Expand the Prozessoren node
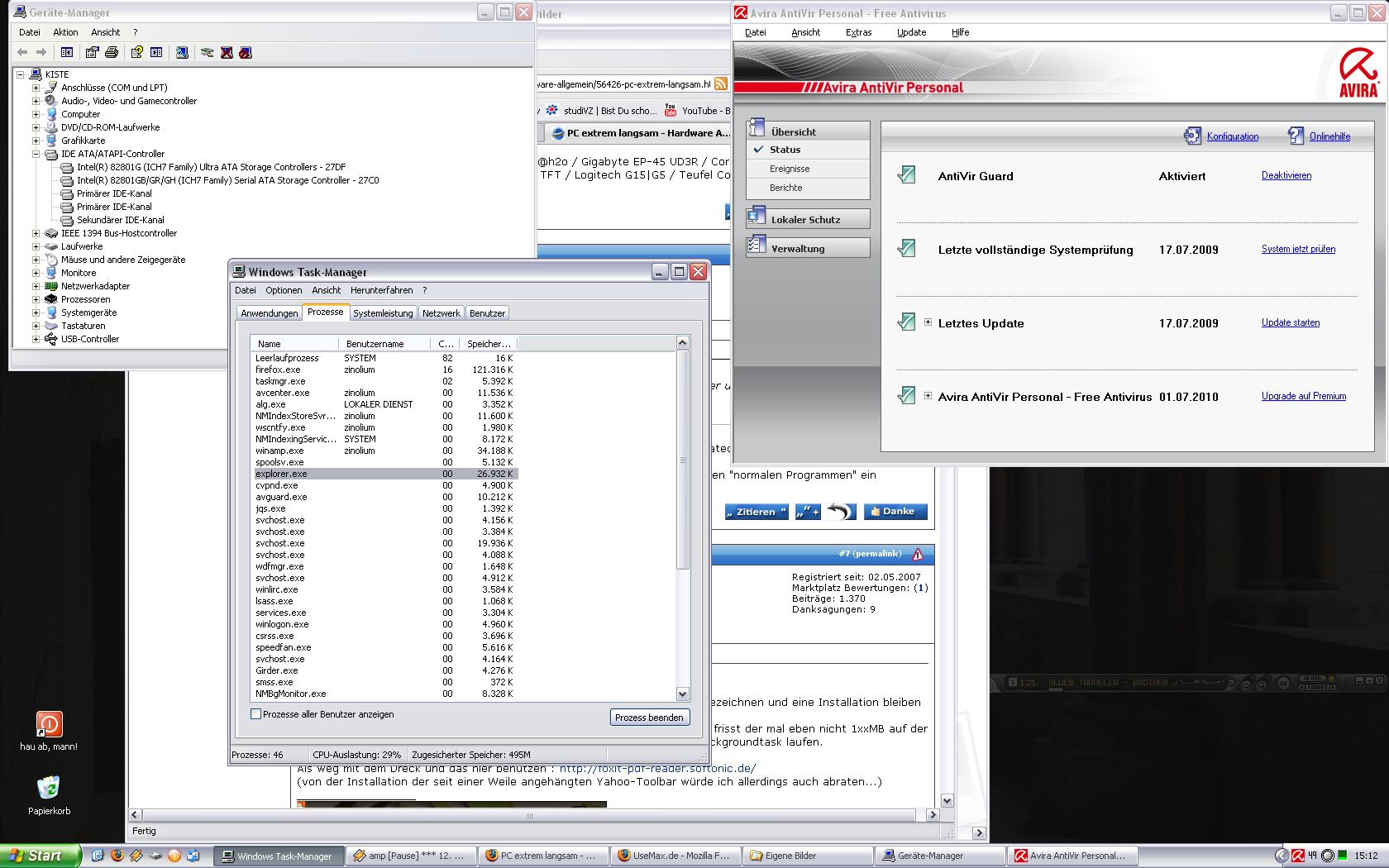 point(36,299)
